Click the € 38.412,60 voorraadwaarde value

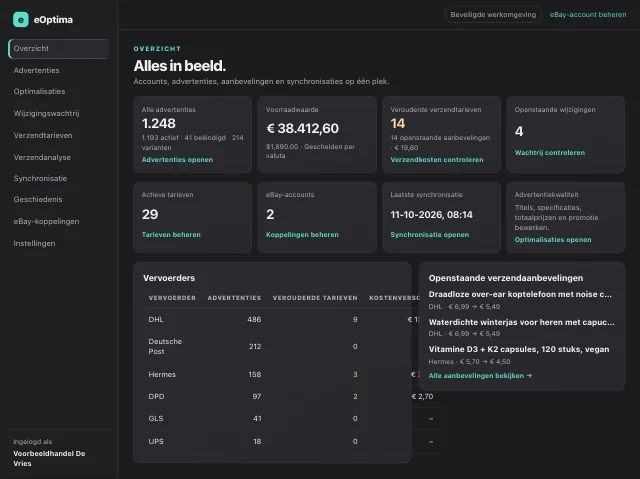click(x=302, y=128)
